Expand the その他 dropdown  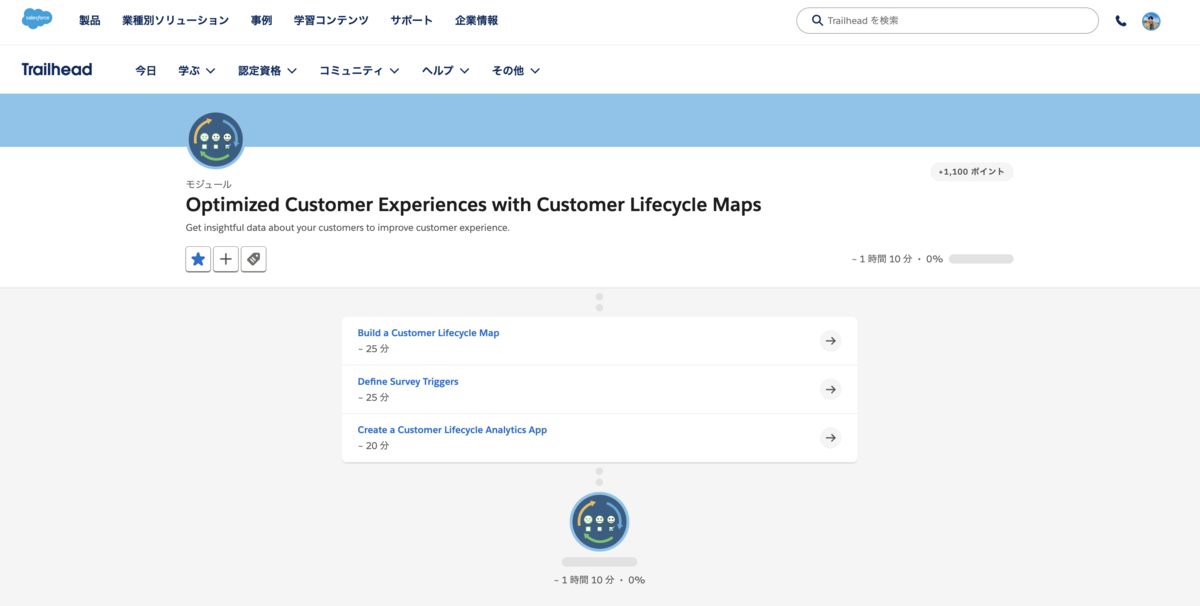point(515,70)
